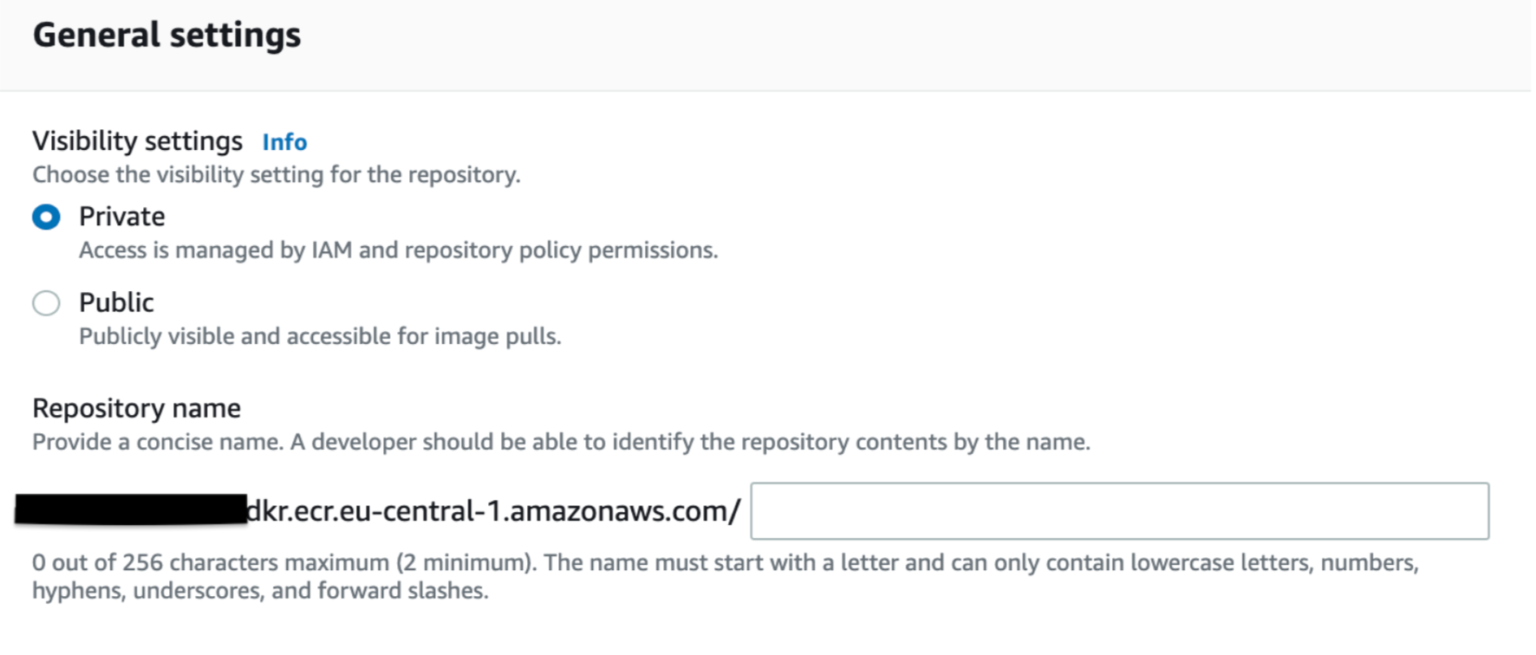1536x655 pixels.
Task: Click Info next to Visibility settings
Action: 284,142
